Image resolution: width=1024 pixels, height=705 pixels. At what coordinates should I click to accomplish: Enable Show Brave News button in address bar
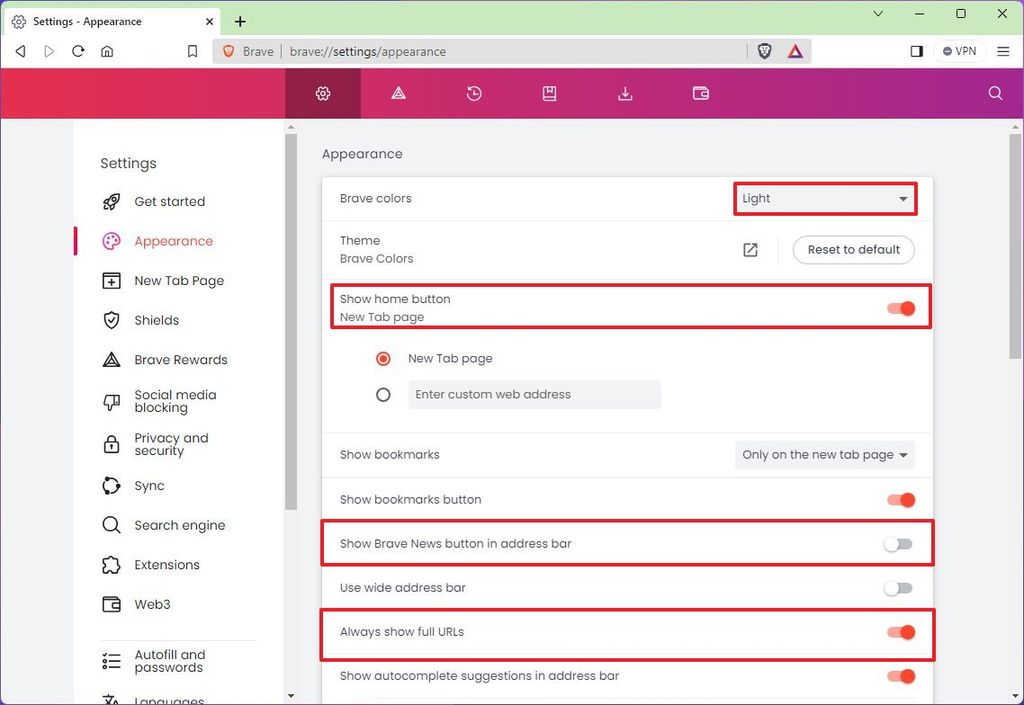[897, 543]
